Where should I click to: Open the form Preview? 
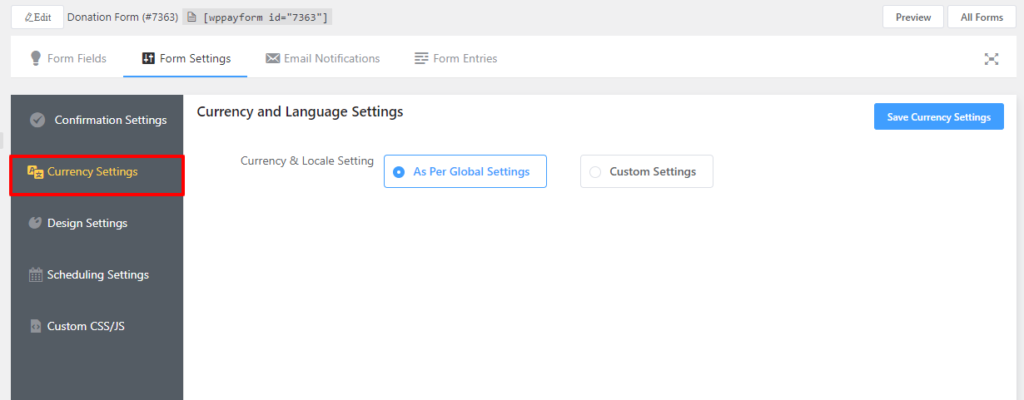(x=913, y=17)
